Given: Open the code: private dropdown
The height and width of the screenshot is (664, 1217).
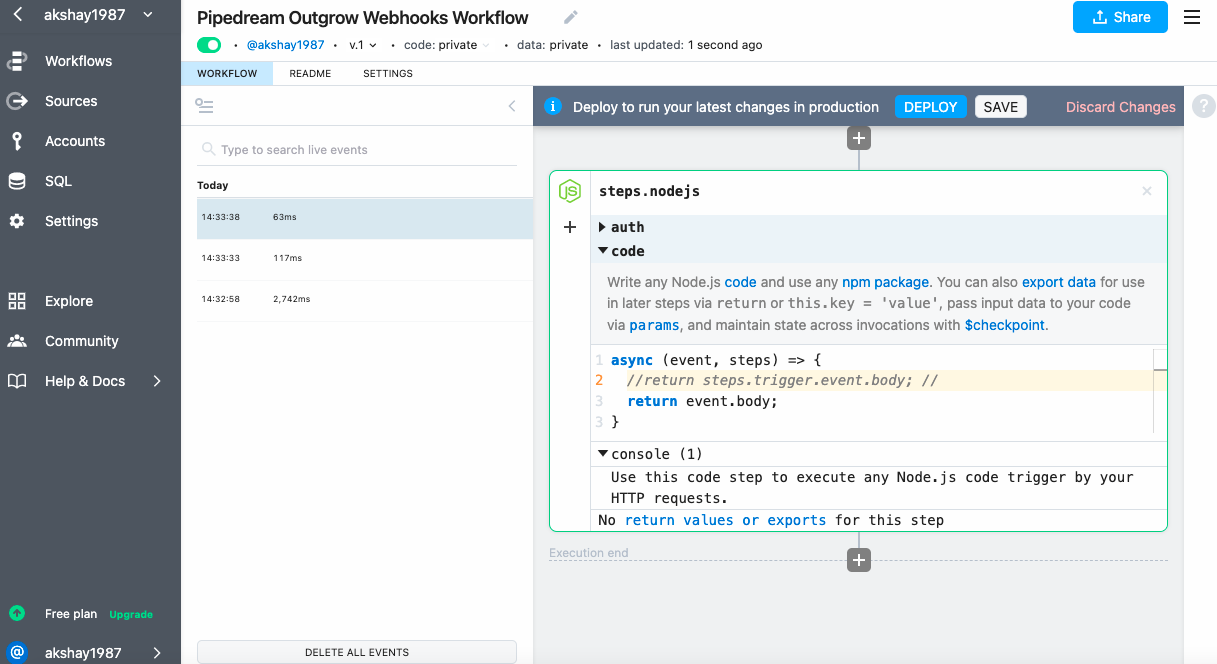Looking at the screenshot, I should tap(447, 45).
